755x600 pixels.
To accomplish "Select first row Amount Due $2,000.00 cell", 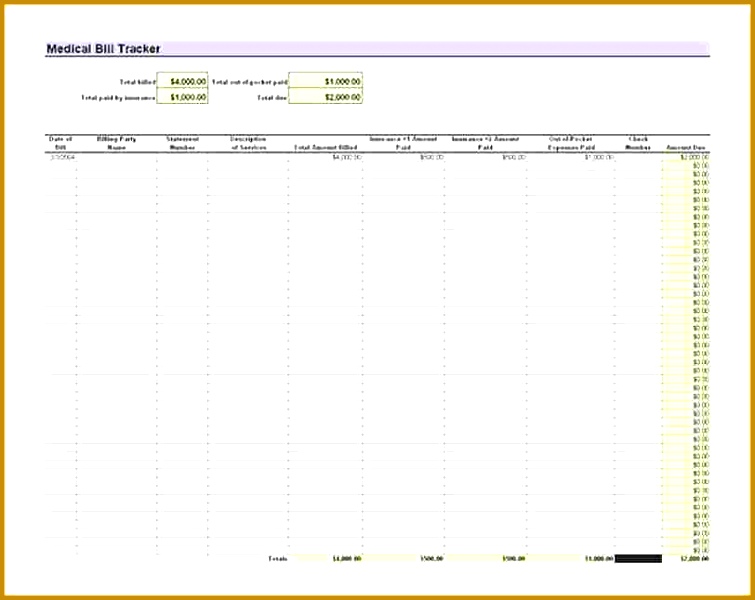I will tap(686, 157).
